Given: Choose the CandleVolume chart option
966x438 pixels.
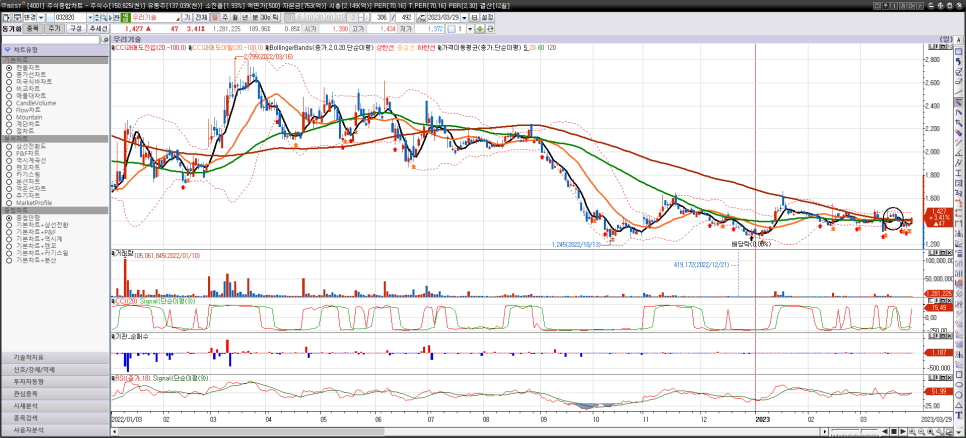Looking at the screenshot, I should (34, 103).
